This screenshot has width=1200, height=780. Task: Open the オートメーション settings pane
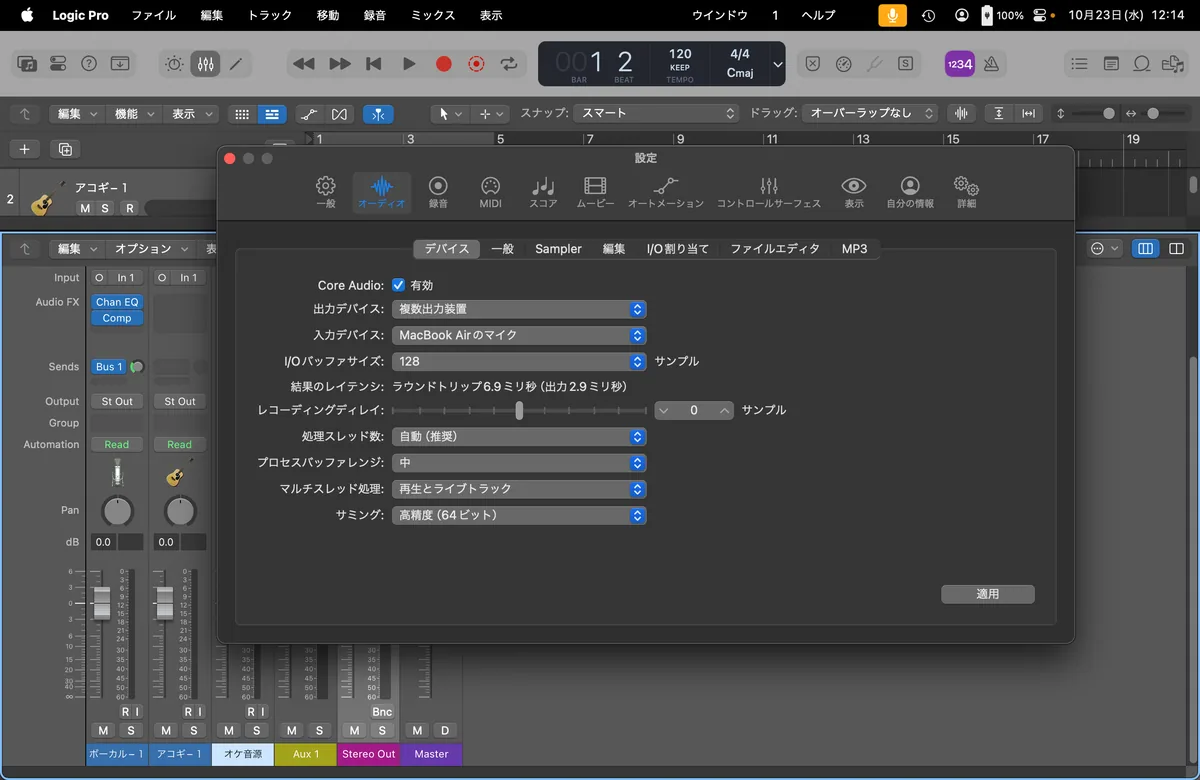click(666, 192)
